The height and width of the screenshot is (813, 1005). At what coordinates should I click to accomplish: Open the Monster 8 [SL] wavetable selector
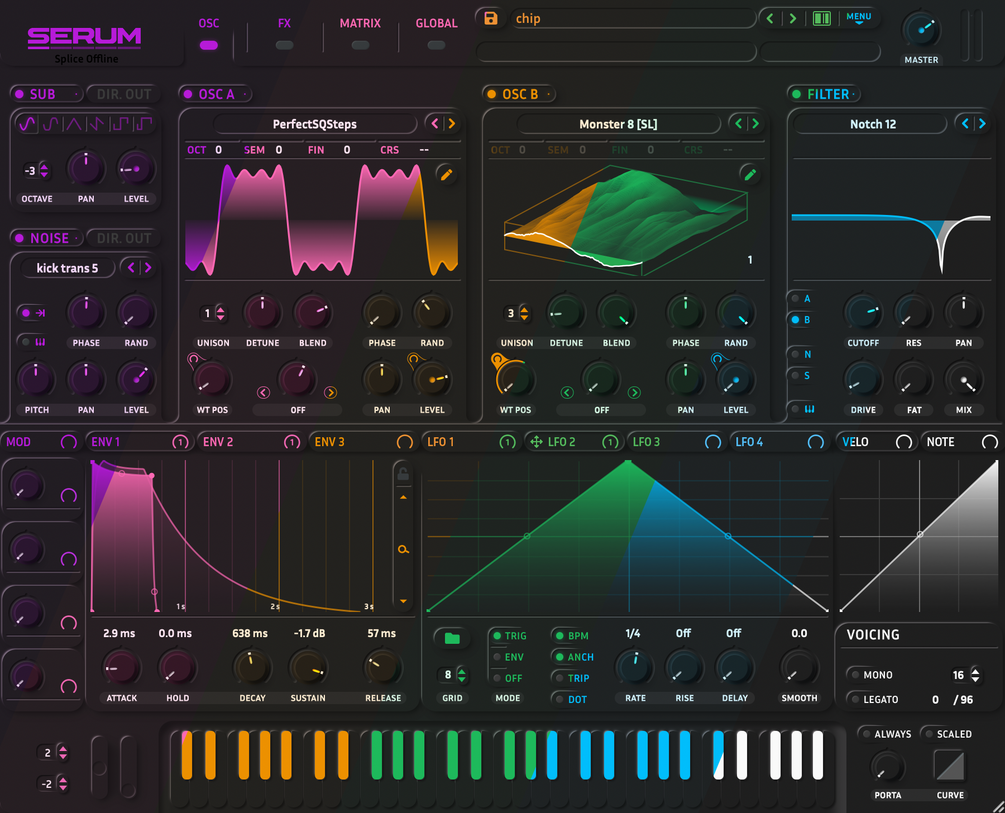pos(619,124)
